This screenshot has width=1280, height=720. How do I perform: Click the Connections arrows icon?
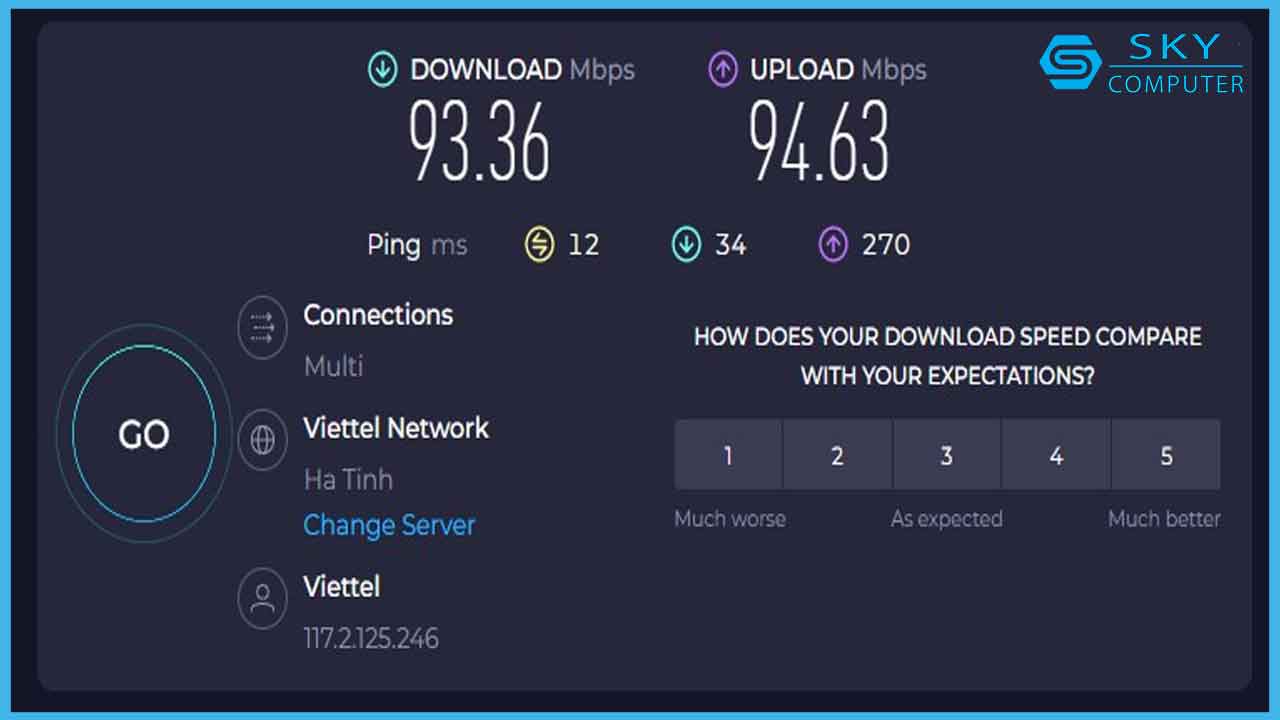click(262, 328)
